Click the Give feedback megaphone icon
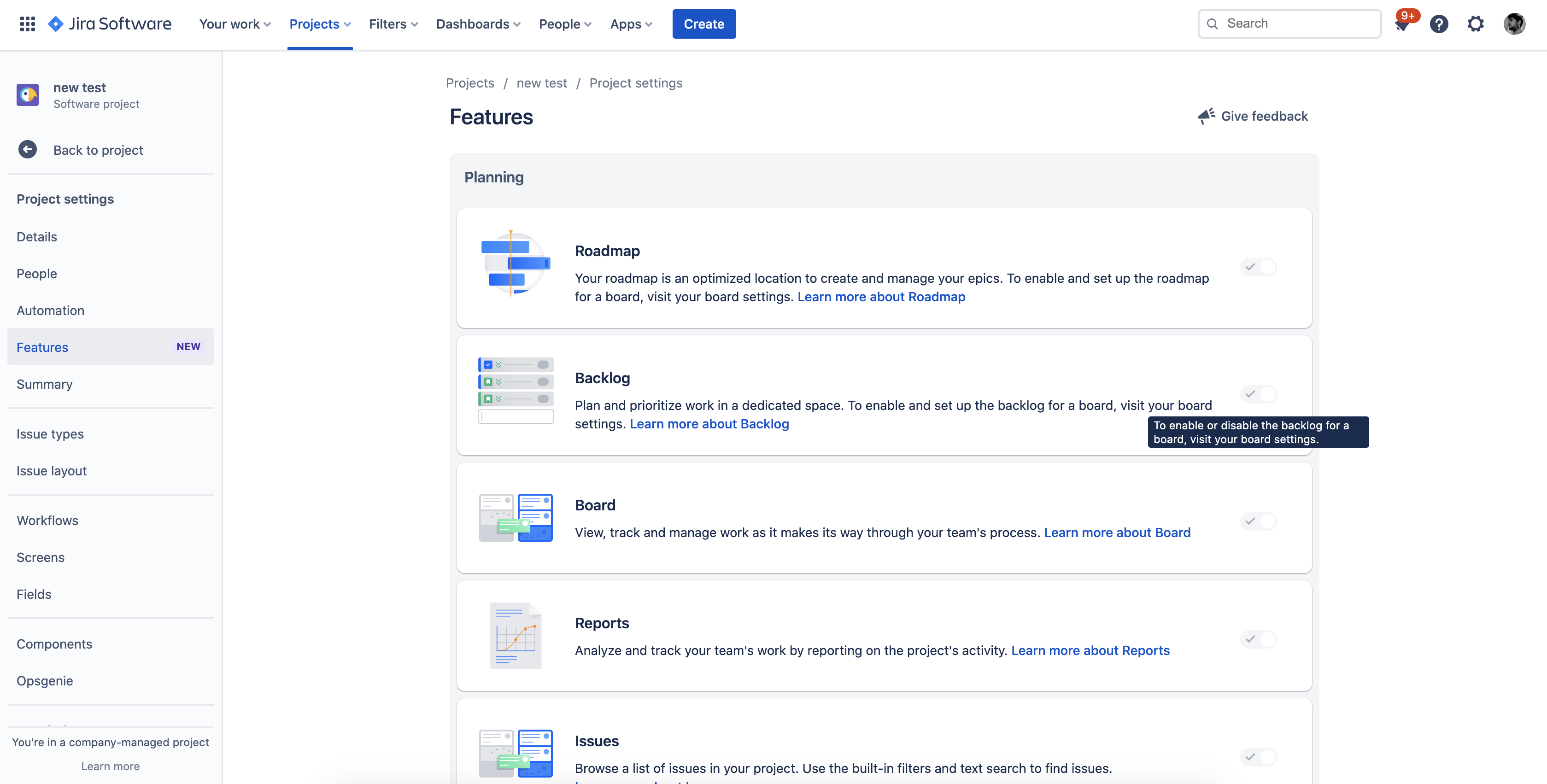Viewport: 1547px width, 784px height. pos(1206,116)
